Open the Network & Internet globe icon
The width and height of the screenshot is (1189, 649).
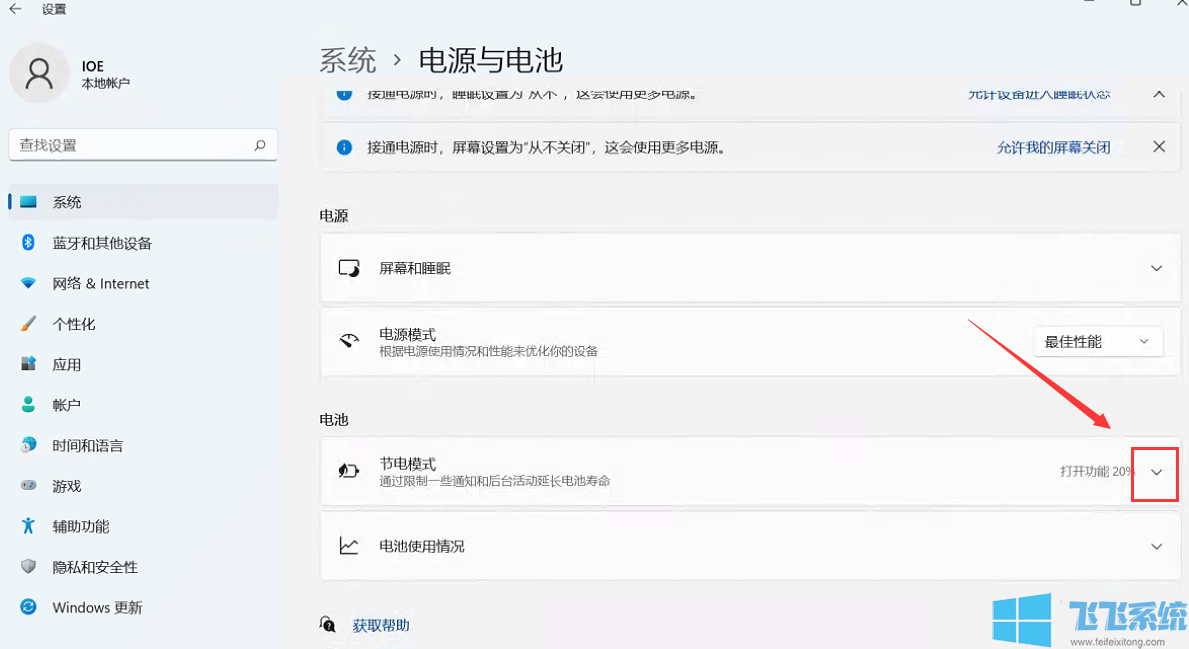(30, 283)
